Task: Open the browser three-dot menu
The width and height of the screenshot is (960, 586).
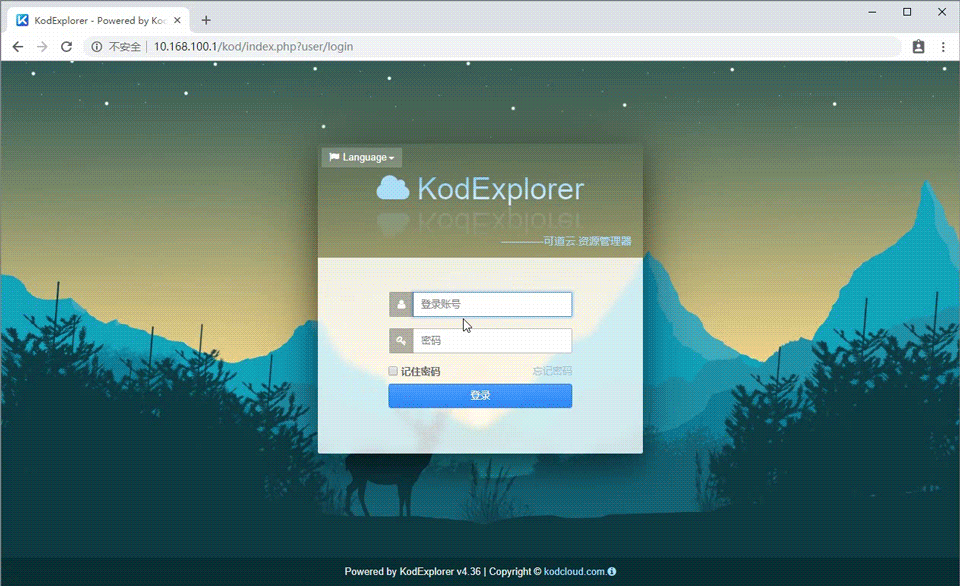Action: tap(943, 47)
